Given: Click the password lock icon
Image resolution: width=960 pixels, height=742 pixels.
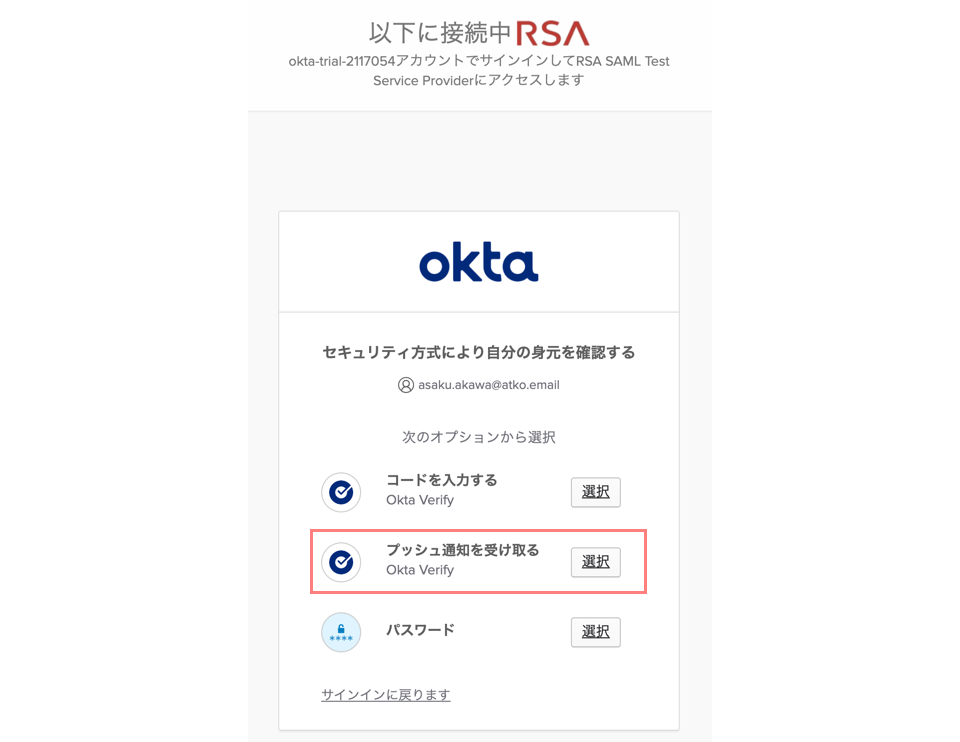Looking at the screenshot, I should (x=341, y=632).
